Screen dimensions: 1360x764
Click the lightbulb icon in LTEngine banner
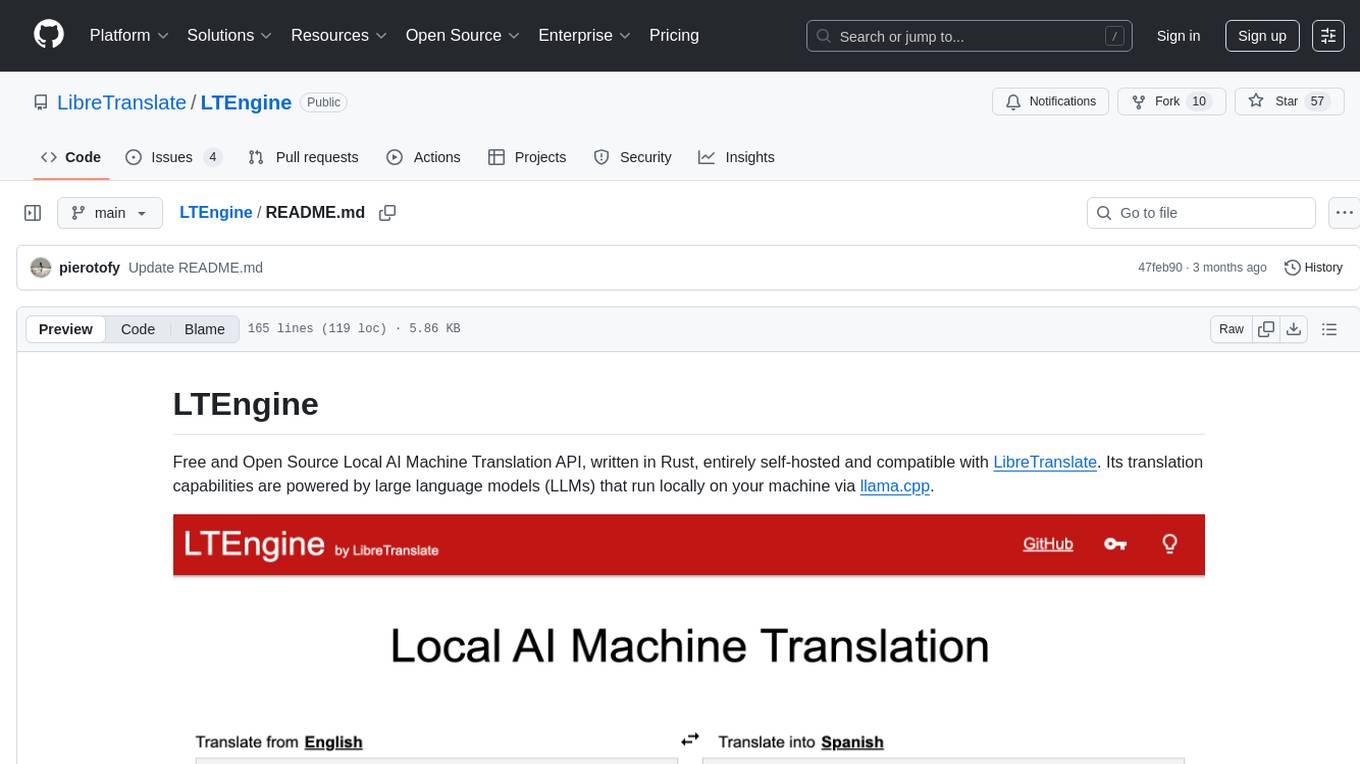tap(1169, 544)
